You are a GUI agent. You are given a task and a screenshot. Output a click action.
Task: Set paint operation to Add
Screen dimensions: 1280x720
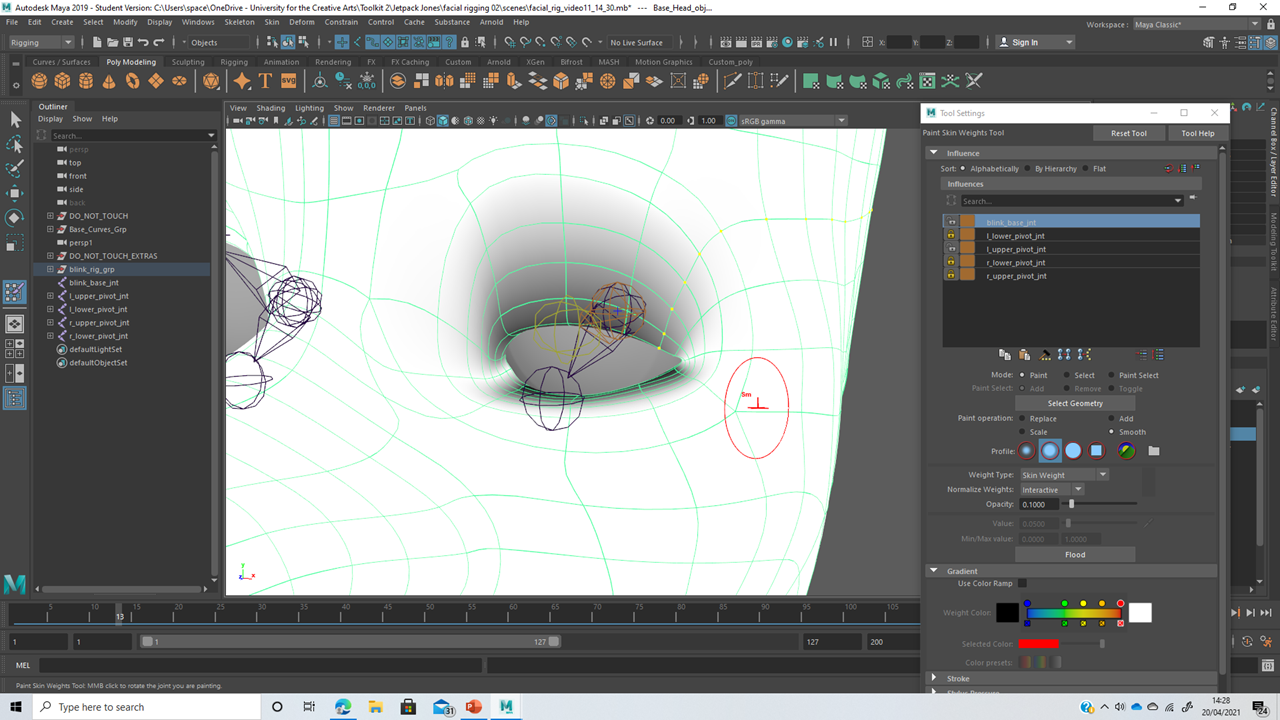(x=1112, y=419)
